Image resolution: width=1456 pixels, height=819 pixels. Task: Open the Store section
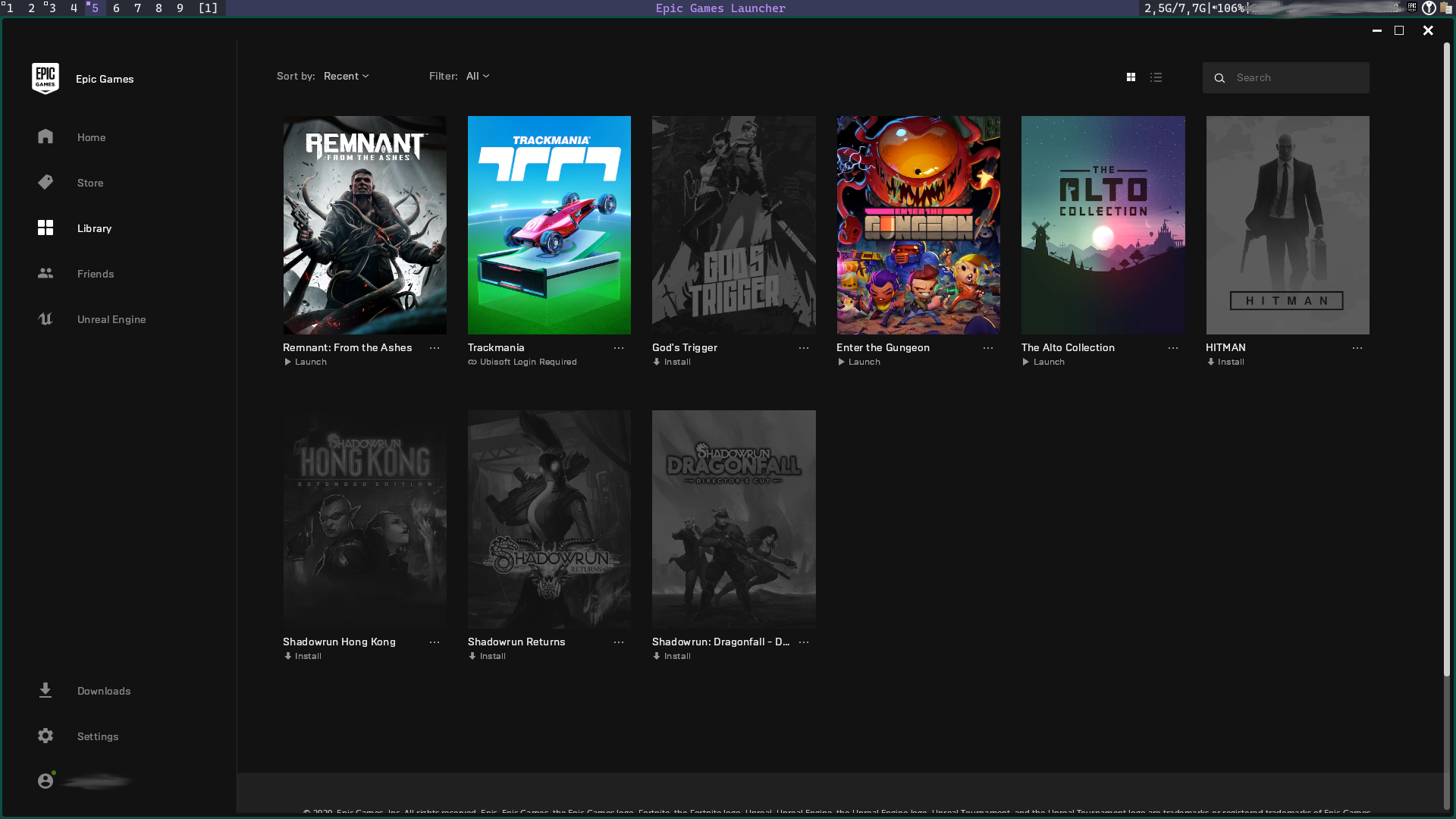(90, 182)
